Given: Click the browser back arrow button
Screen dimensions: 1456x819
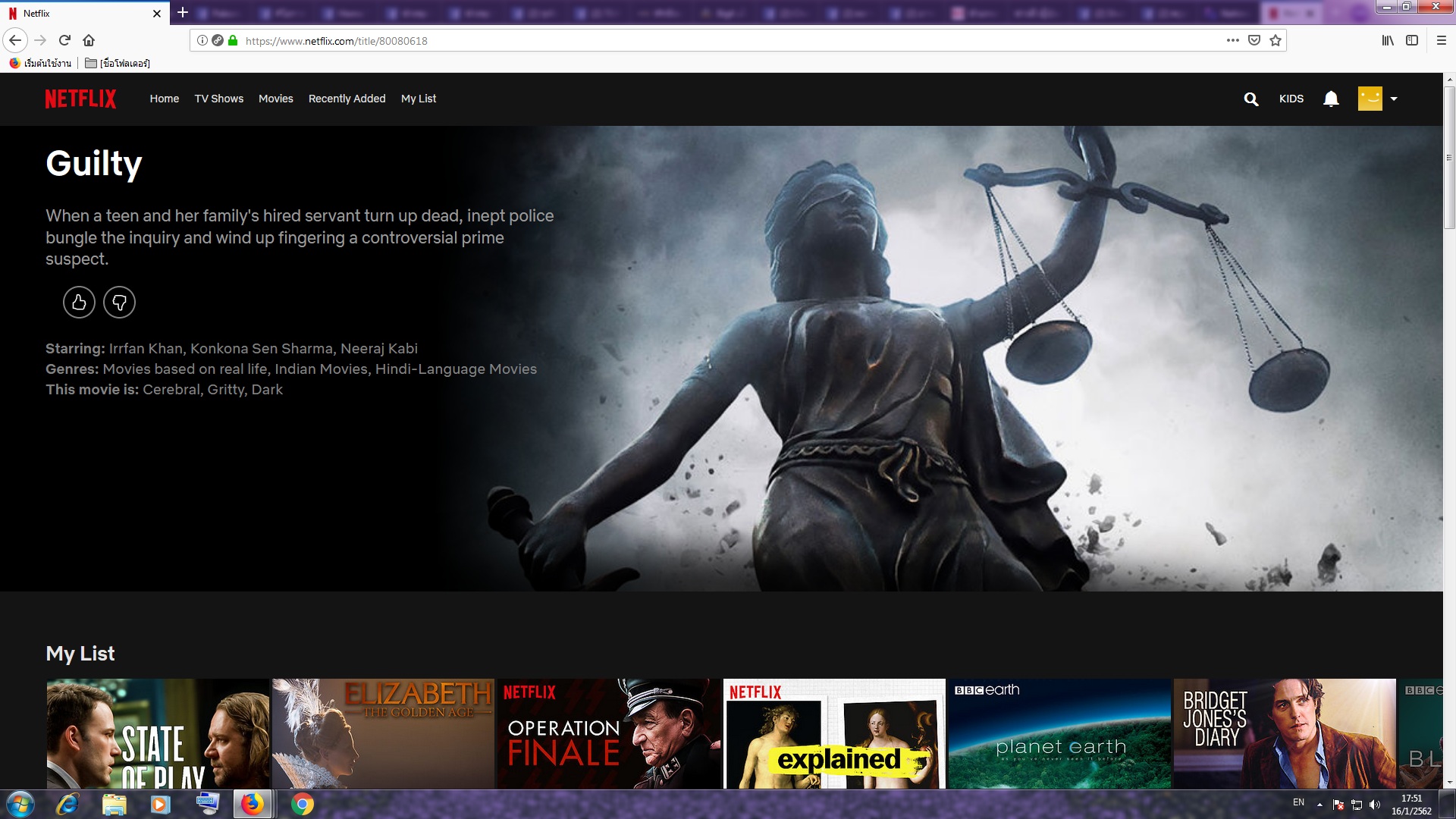Looking at the screenshot, I should (15, 40).
